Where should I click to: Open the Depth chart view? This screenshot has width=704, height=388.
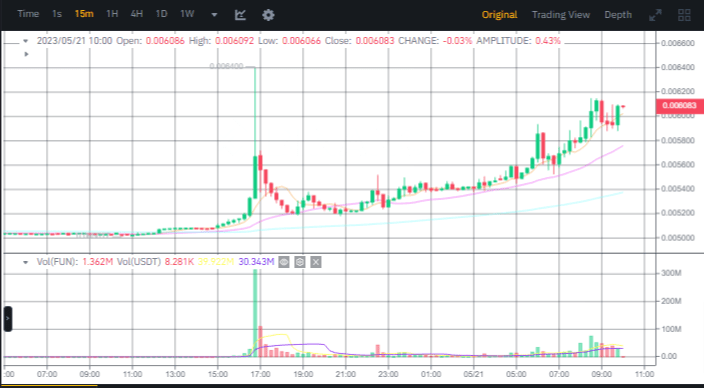point(618,15)
